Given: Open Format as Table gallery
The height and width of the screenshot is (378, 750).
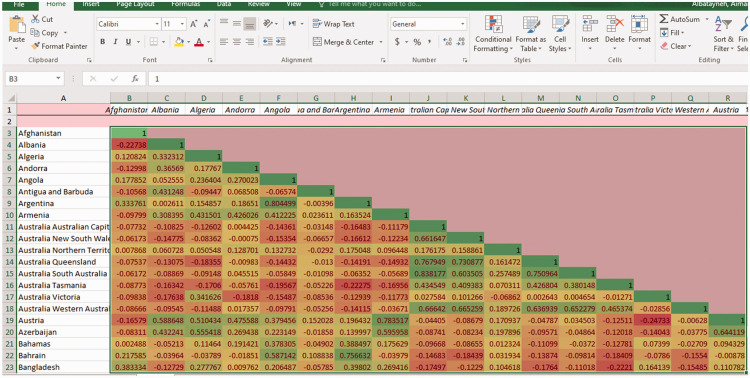Looking at the screenshot, I should tap(530, 33).
